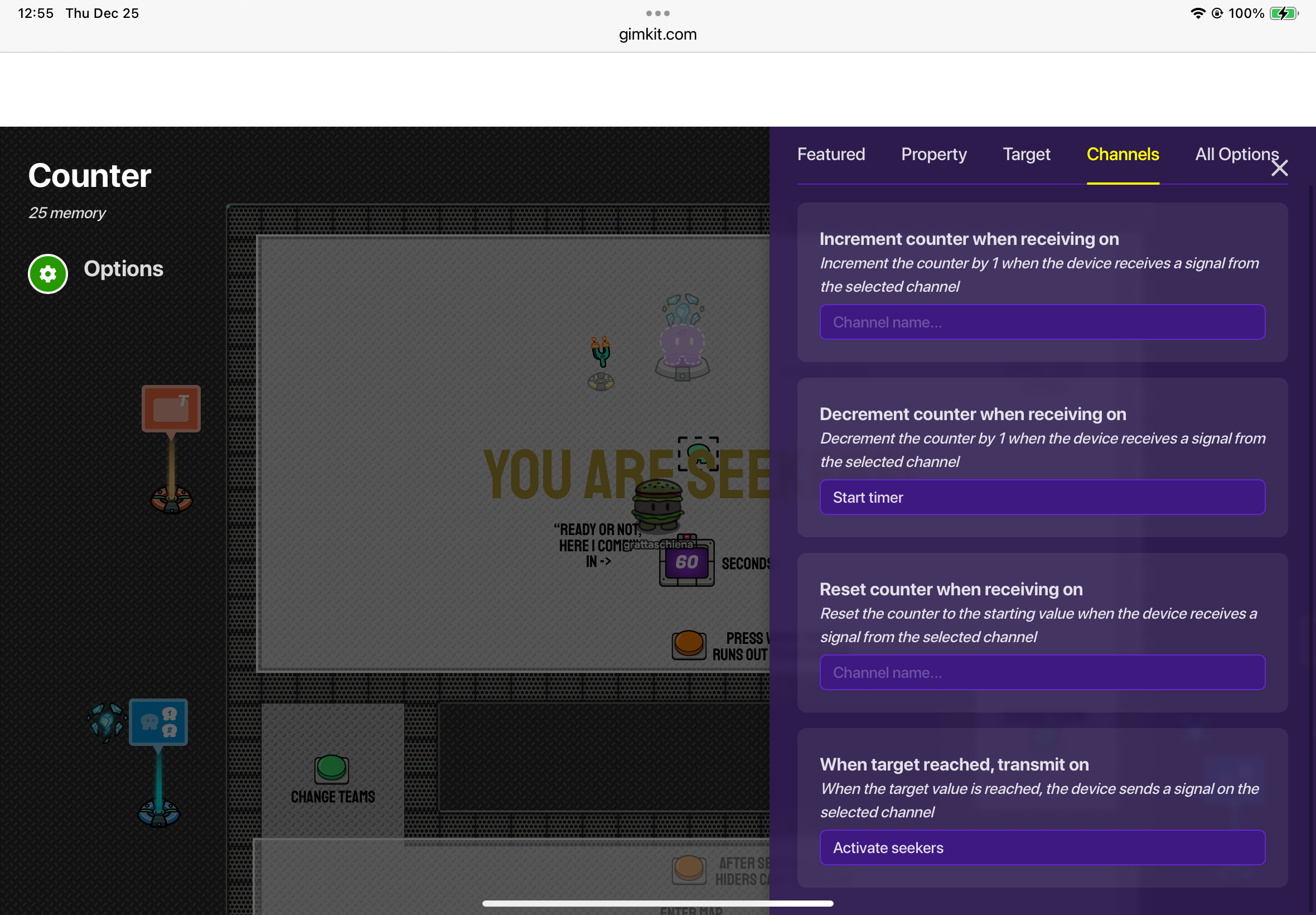
Task: Click the crystal prop beside team switcher
Action: [x=107, y=721]
